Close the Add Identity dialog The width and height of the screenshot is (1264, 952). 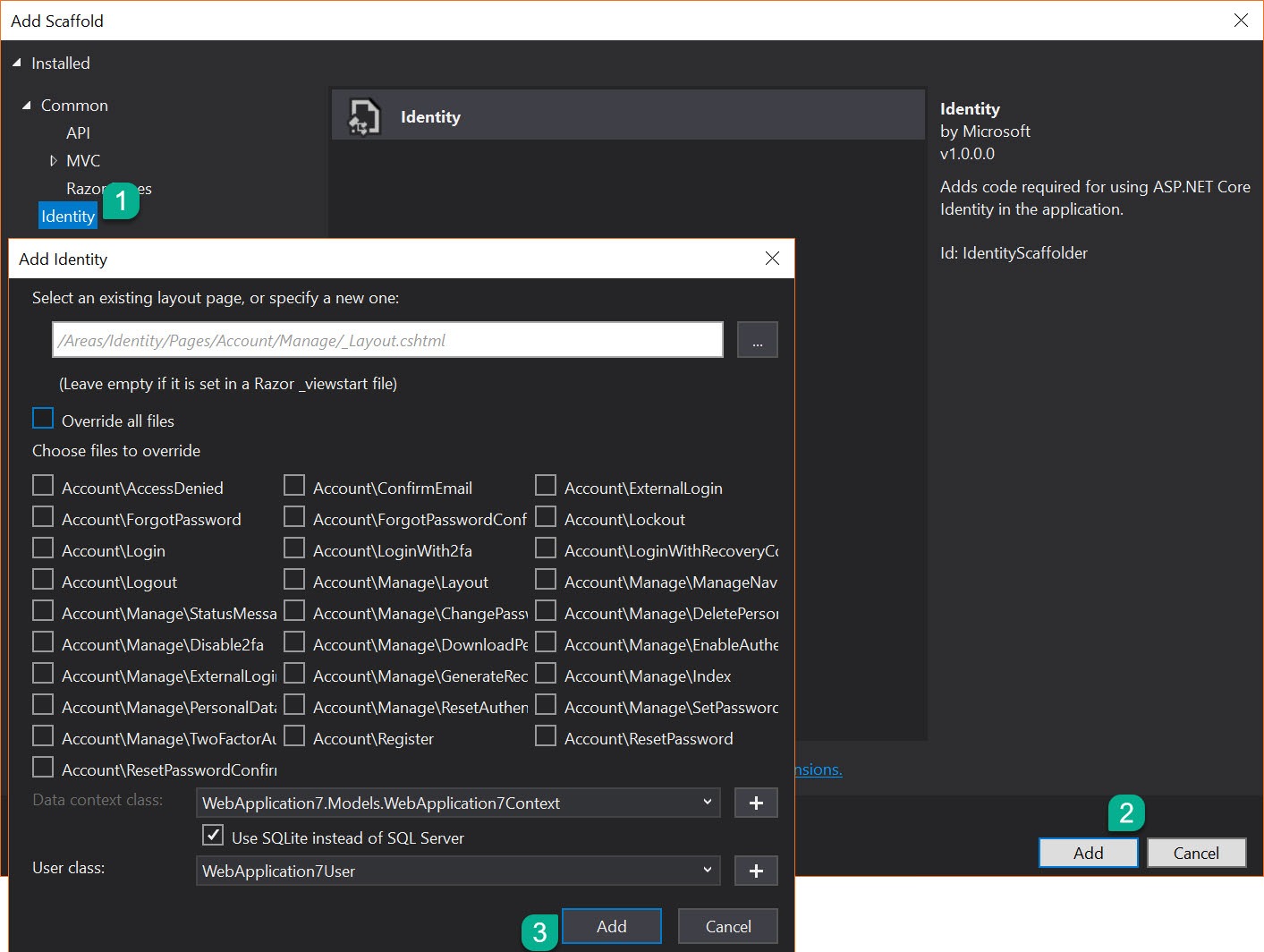[772, 259]
